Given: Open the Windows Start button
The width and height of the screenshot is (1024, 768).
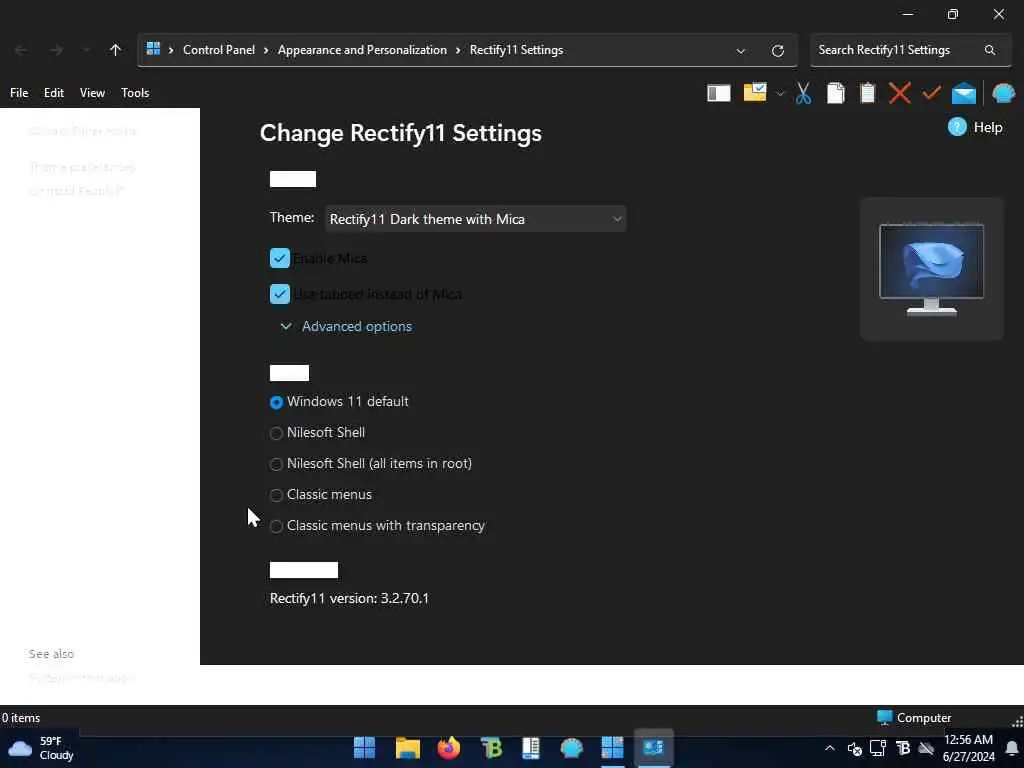Looking at the screenshot, I should [x=364, y=748].
